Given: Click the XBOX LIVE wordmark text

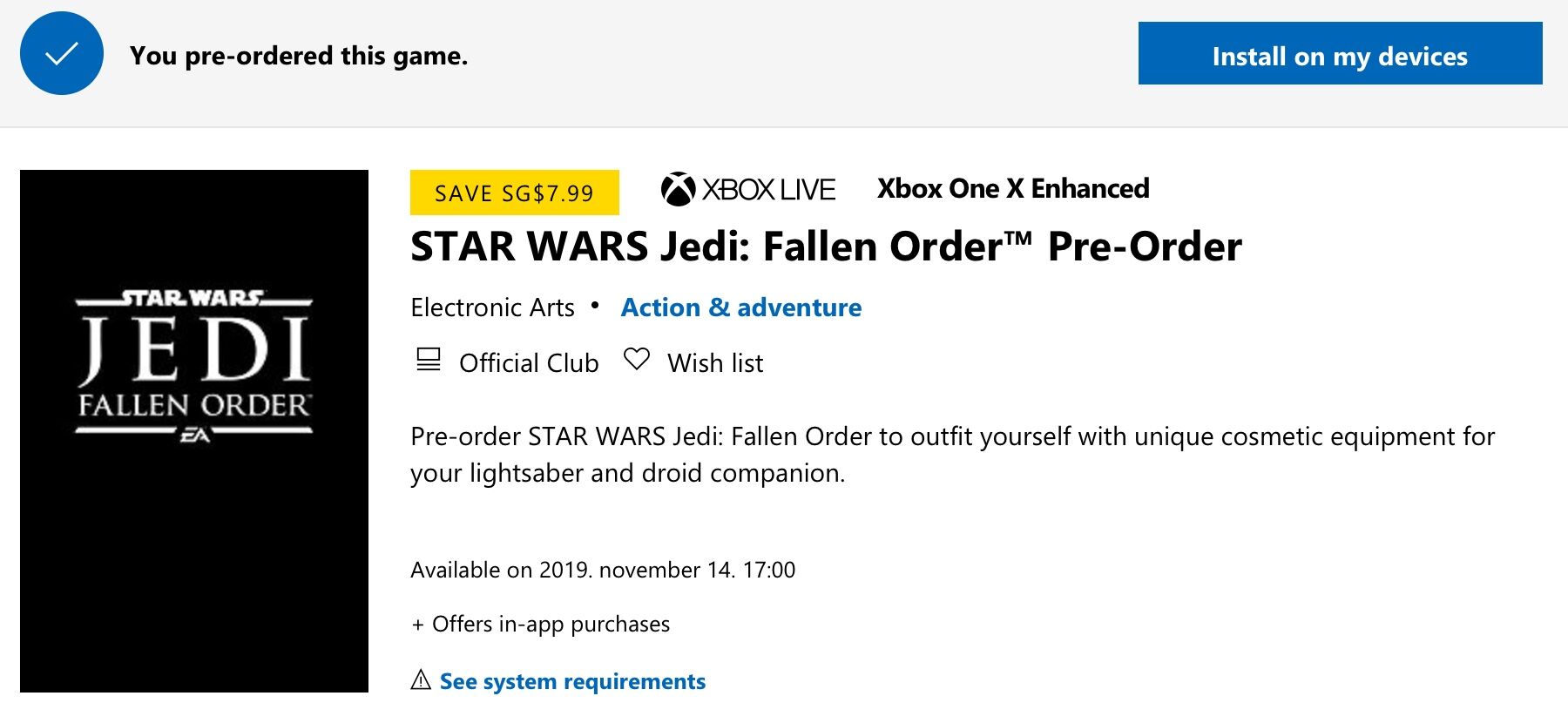Looking at the screenshot, I should tap(768, 190).
